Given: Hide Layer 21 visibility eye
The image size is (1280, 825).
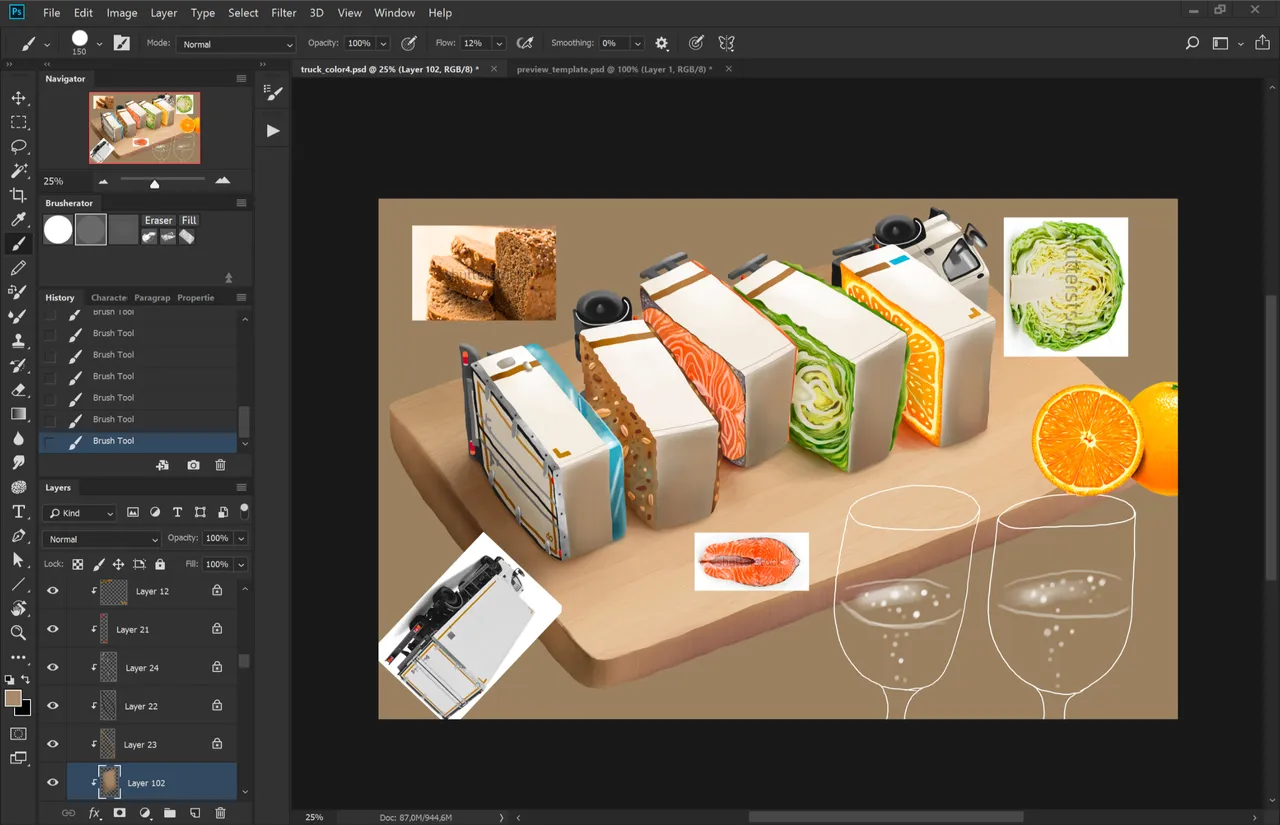Looking at the screenshot, I should pos(53,629).
